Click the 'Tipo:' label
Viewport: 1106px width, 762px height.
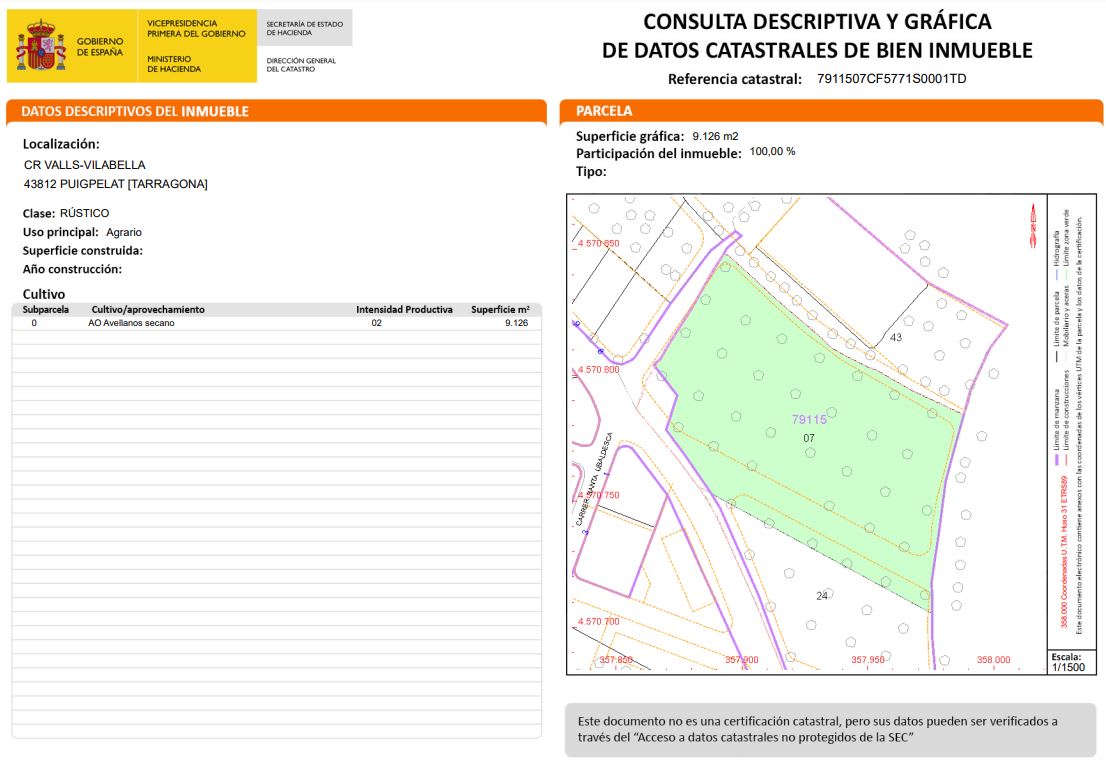591,171
